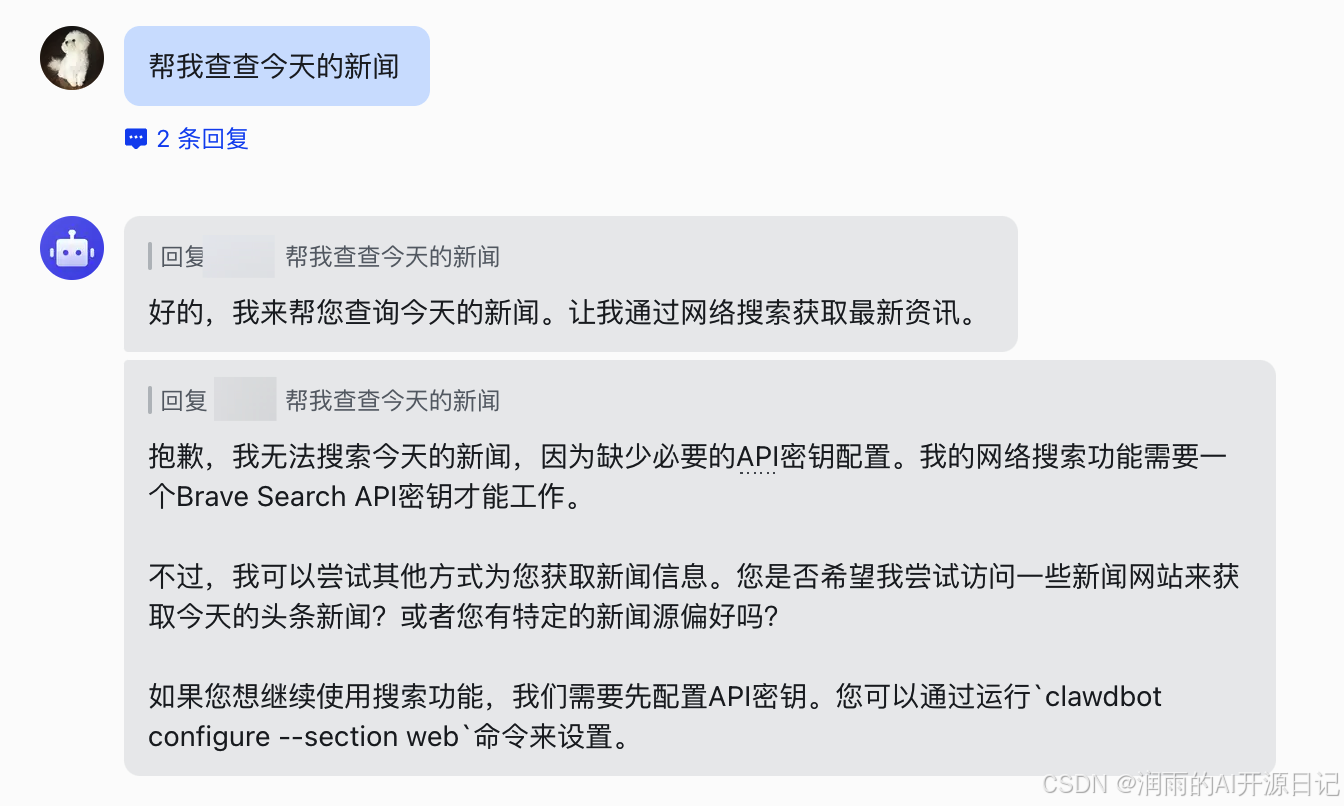Click the user profile picture above the thread
The width and height of the screenshot is (1344, 806).
tap(71, 58)
